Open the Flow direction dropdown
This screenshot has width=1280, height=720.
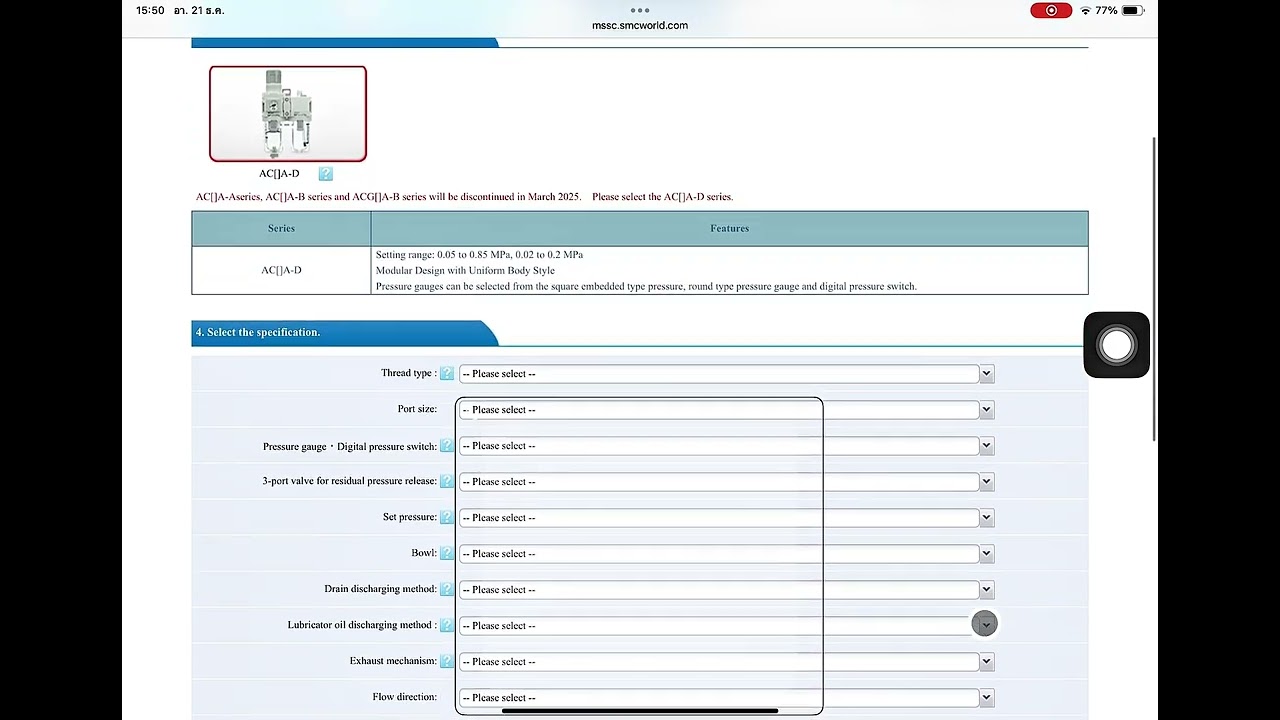click(726, 697)
